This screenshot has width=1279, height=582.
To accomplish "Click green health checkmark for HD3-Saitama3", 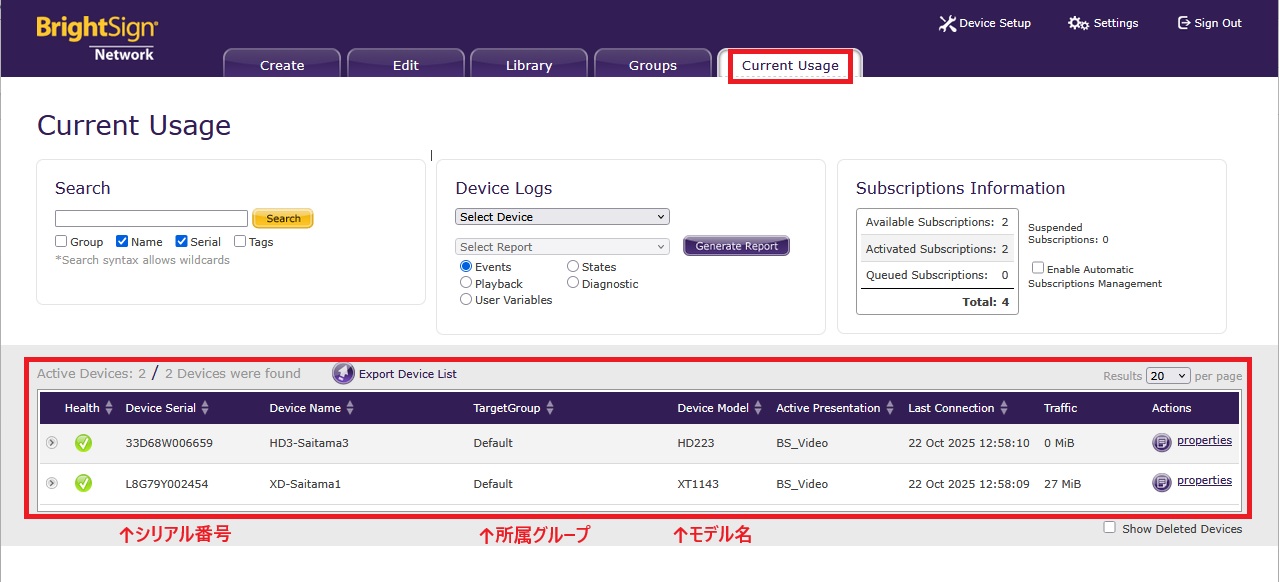I will [83, 443].
